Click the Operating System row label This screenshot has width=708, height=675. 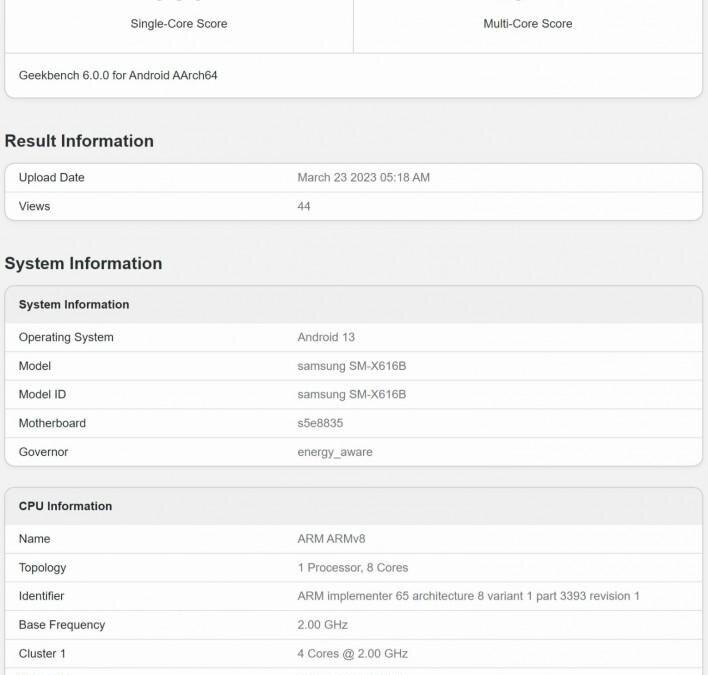pyautogui.click(x=66, y=337)
